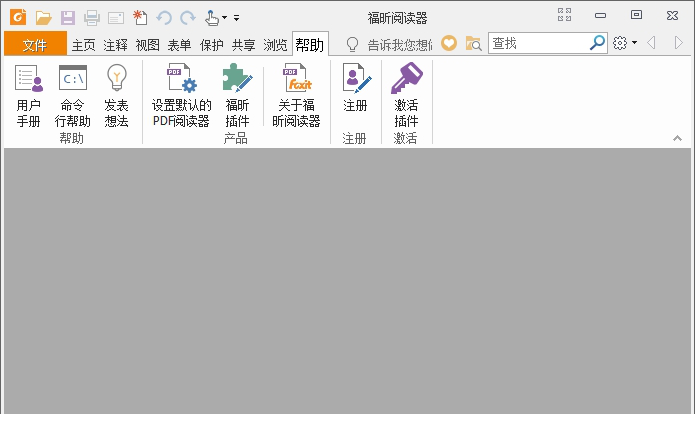Expand the touch mode dropdown arrow
The width and height of the screenshot is (695, 430).
click(224, 18)
